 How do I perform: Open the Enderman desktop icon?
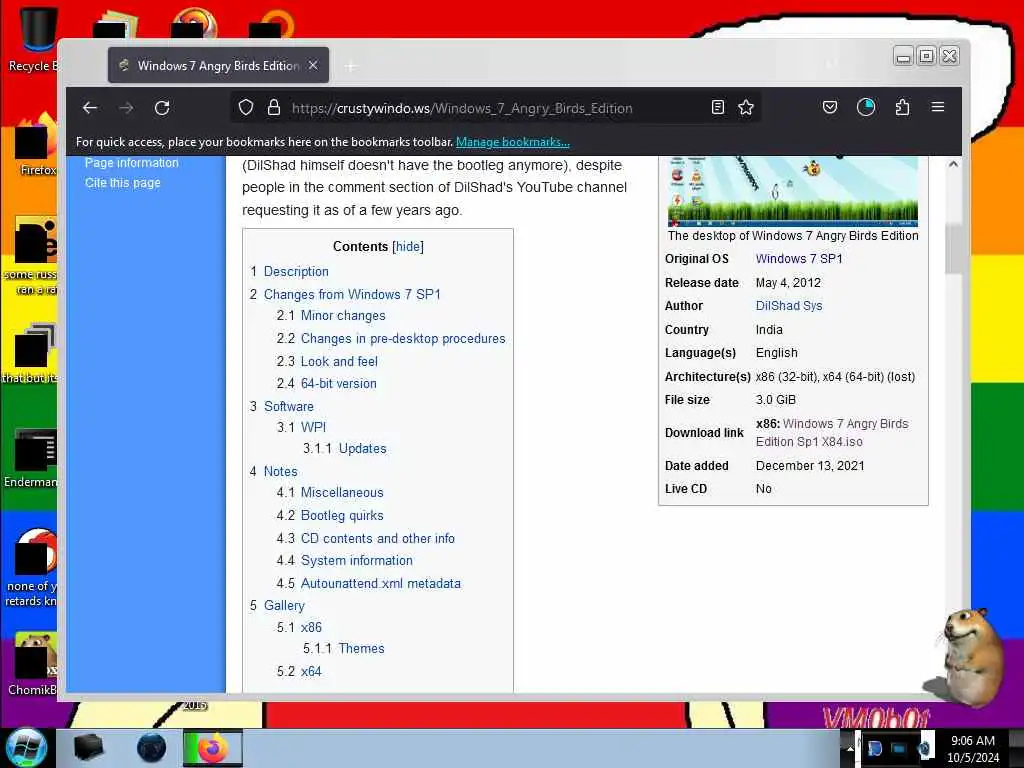pyautogui.click(x=33, y=458)
